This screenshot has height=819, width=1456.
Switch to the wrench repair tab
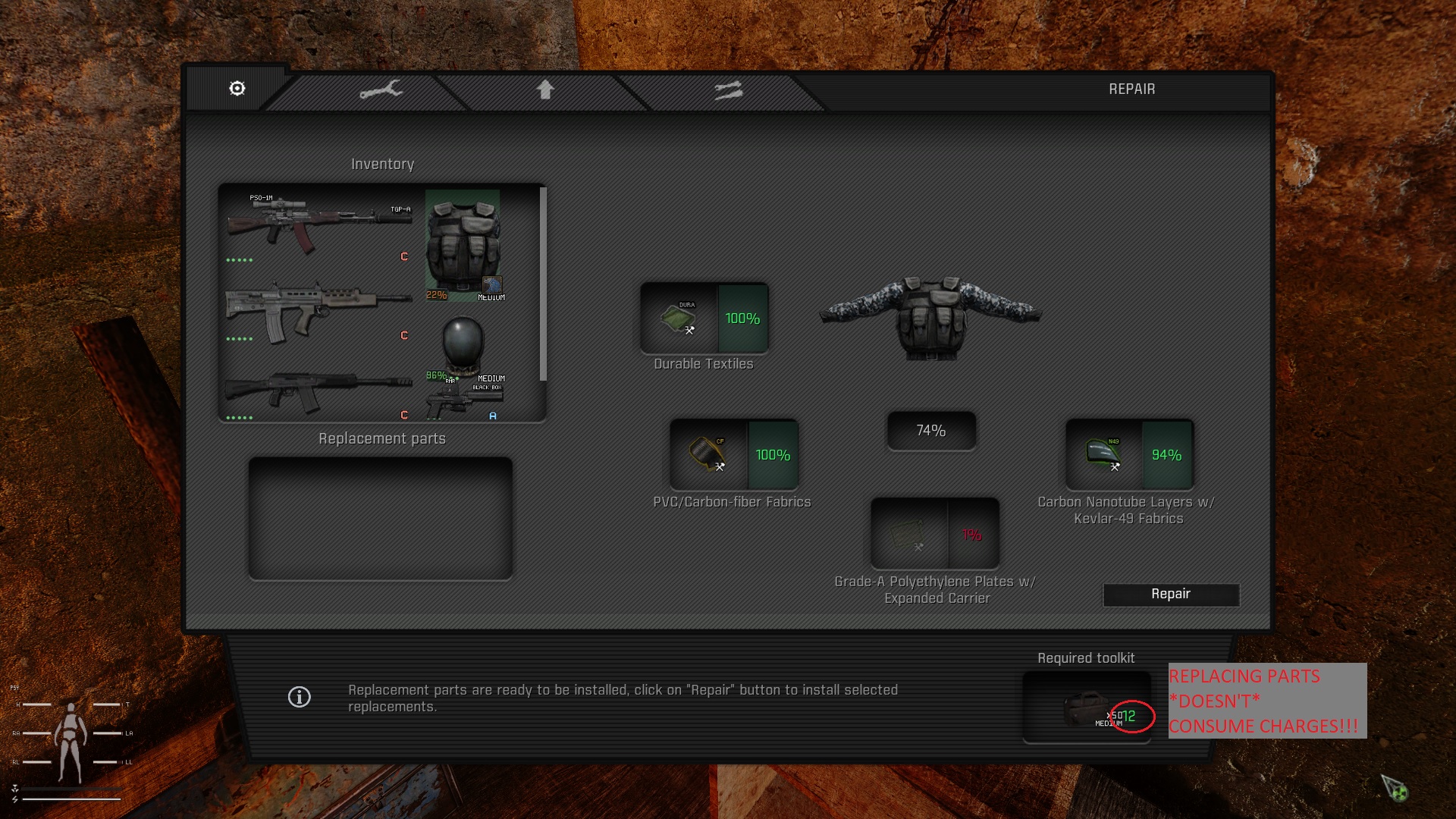tap(381, 90)
